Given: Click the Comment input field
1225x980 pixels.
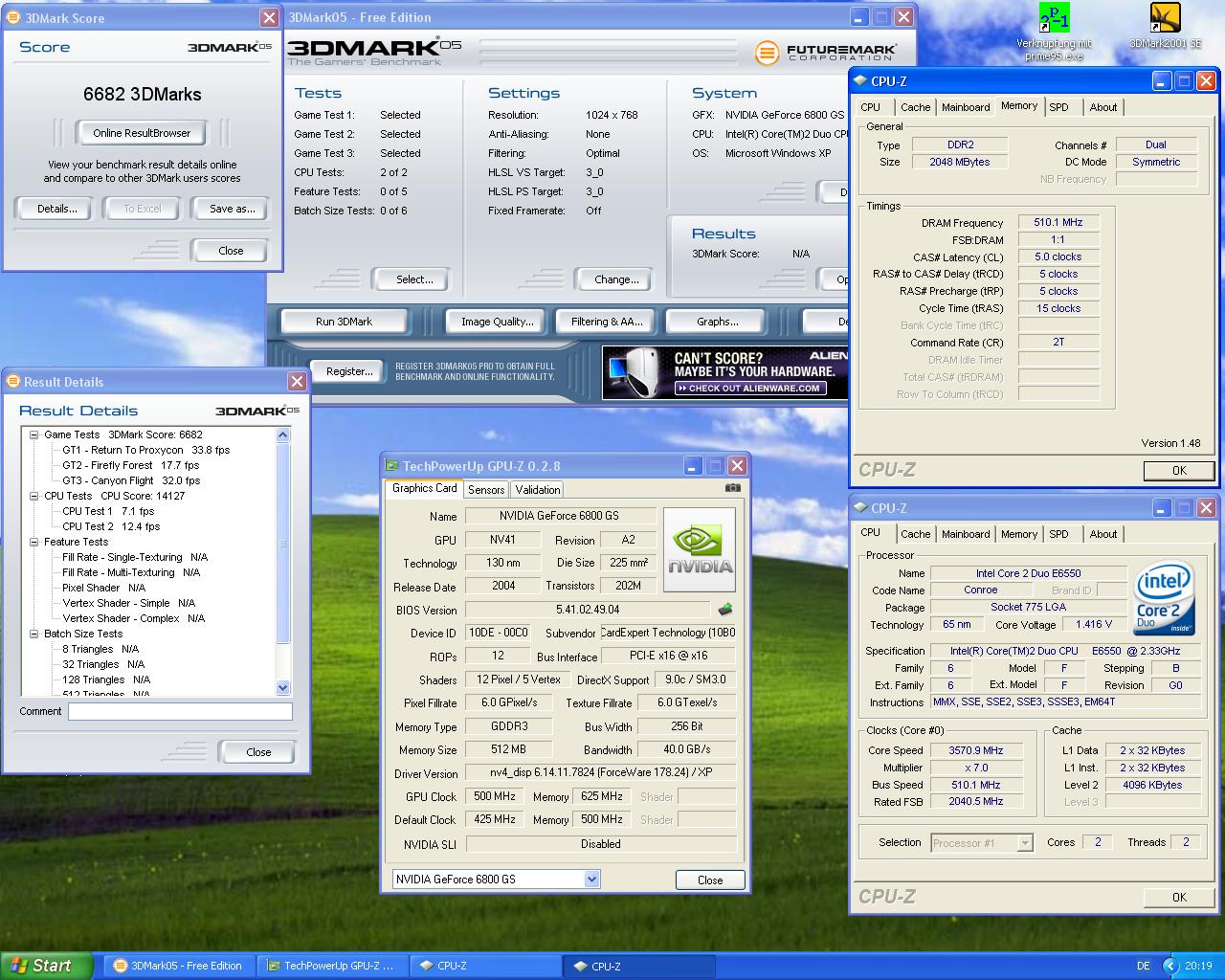Looking at the screenshot, I should click(180, 711).
